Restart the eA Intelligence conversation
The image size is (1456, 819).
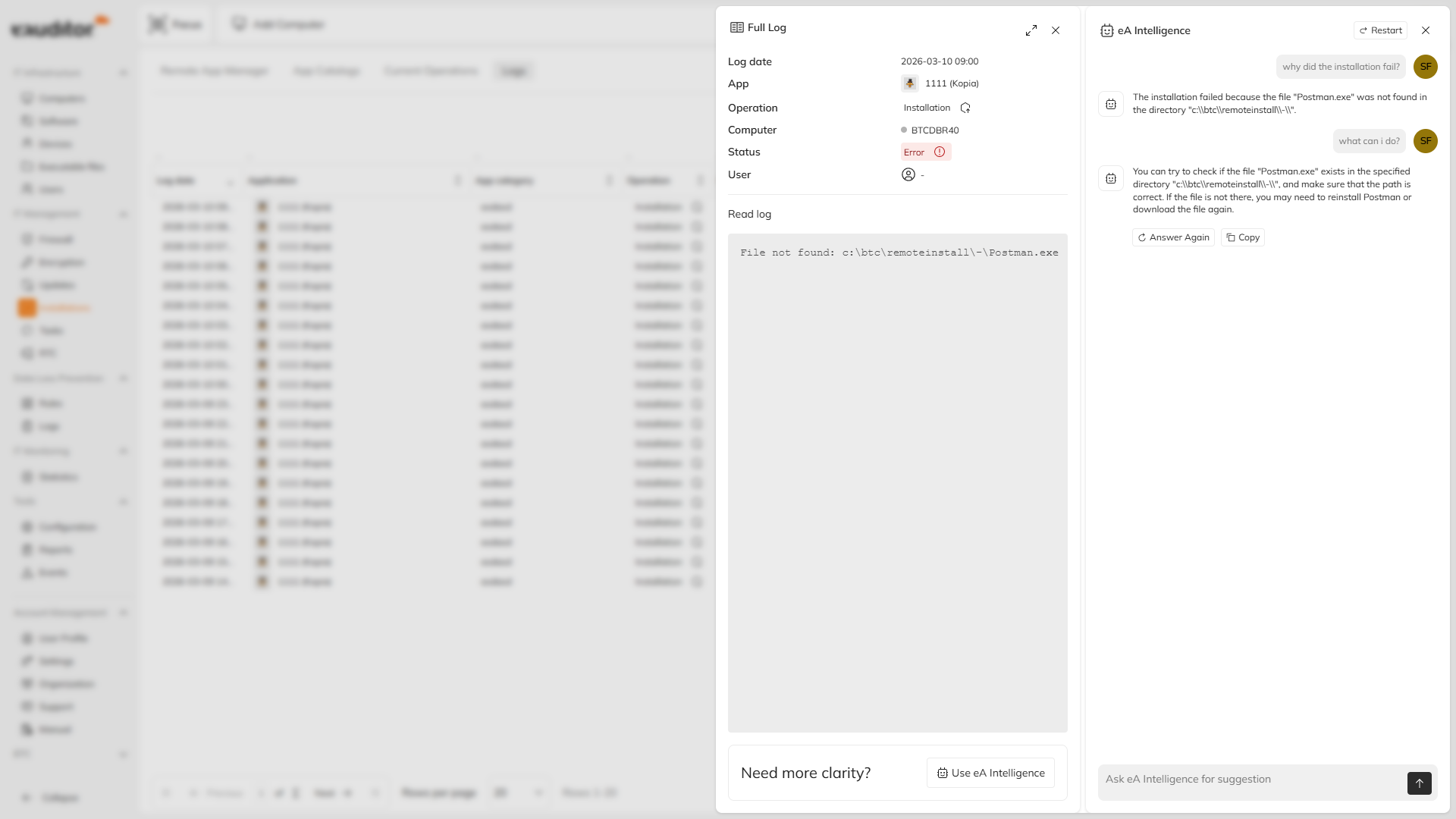(x=1380, y=30)
